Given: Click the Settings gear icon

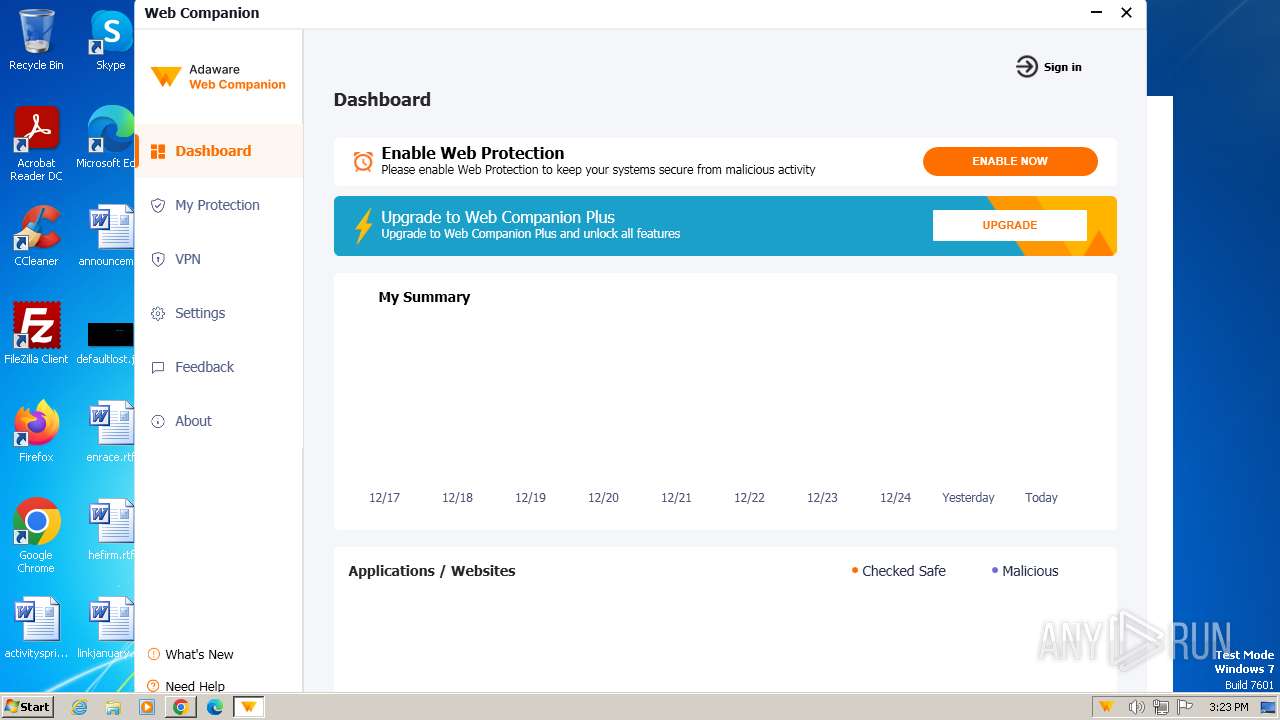Looking at the screenshot, I should tap(158, 313).
